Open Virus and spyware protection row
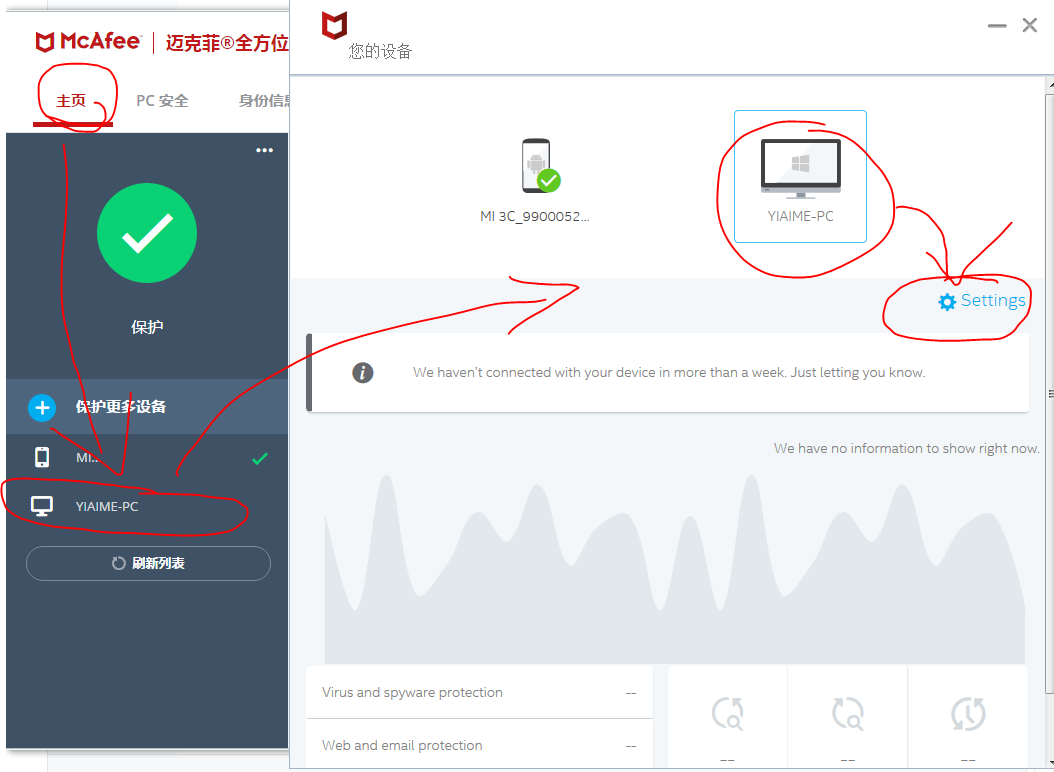 click(479, 693)
